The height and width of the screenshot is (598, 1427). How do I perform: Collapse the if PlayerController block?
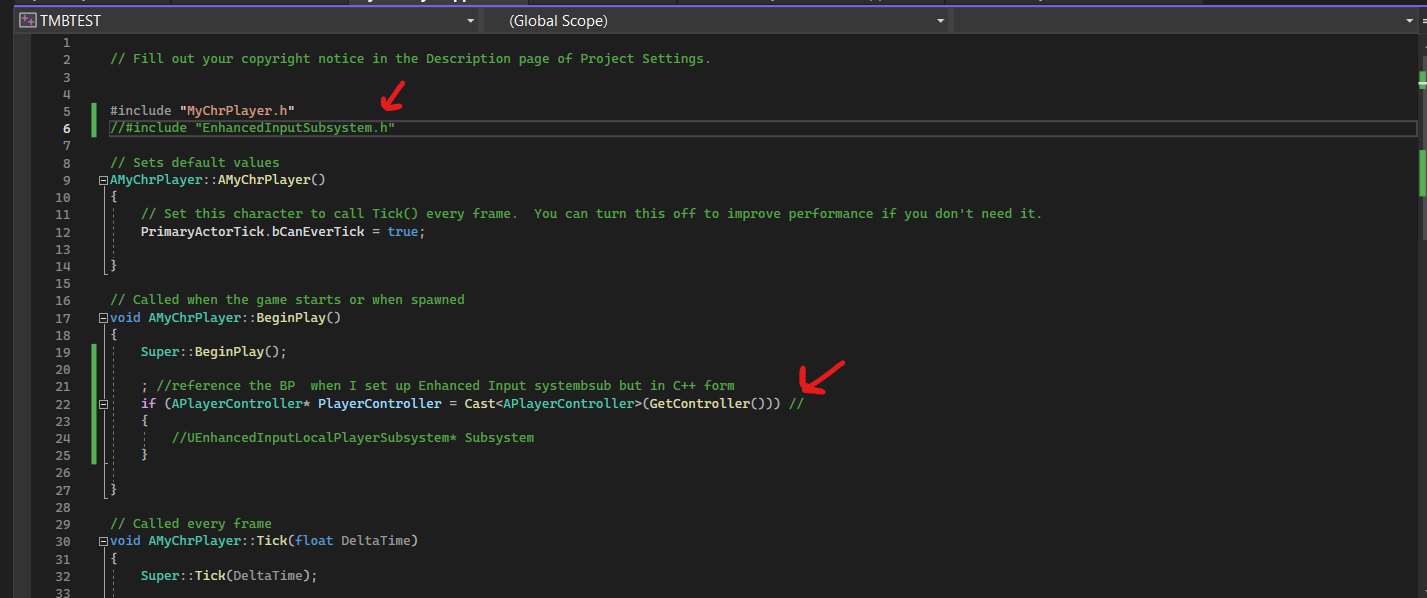coord(103,404)
